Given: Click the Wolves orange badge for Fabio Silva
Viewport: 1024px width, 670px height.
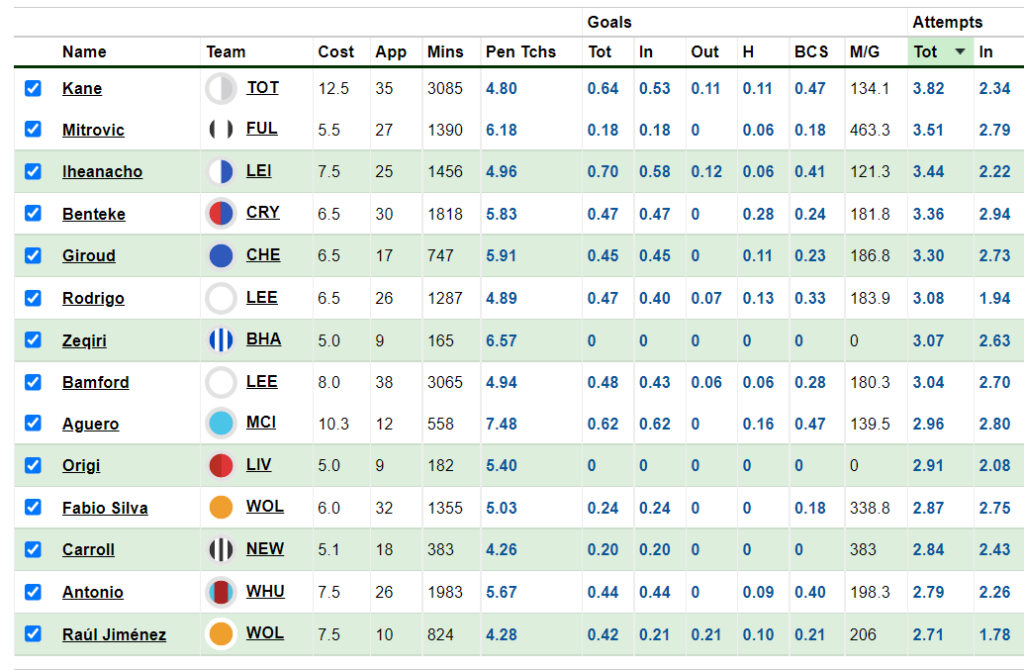Looking at the screenshot, I should click(x=221, y=507).
